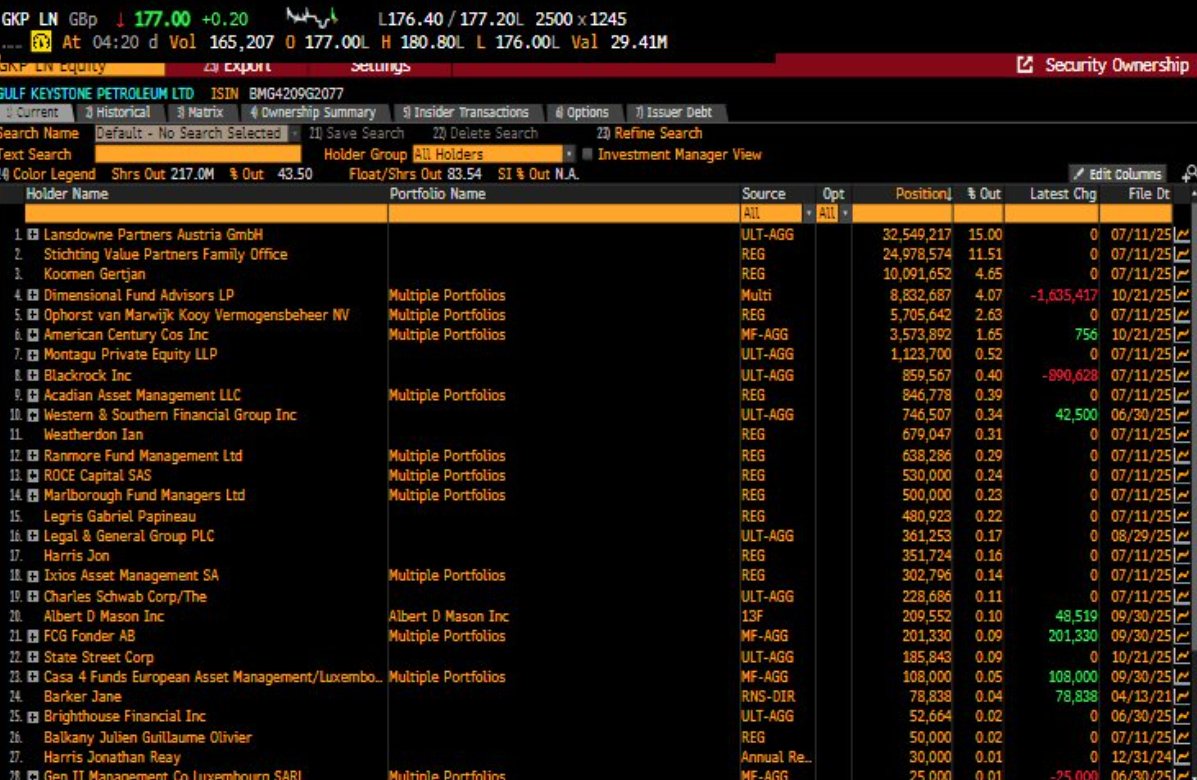The height and width of the screenshot is (780, 1197).
Task: Click Save Search
Action: click(x=357, y=133)
